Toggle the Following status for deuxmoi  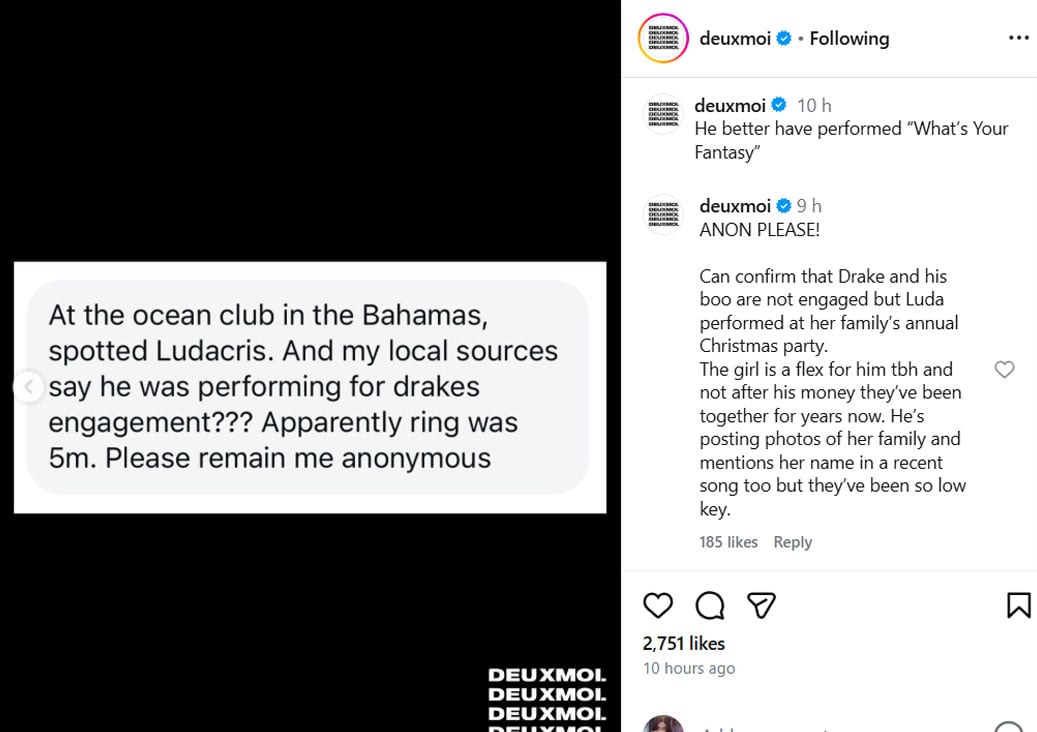[849, 38]
